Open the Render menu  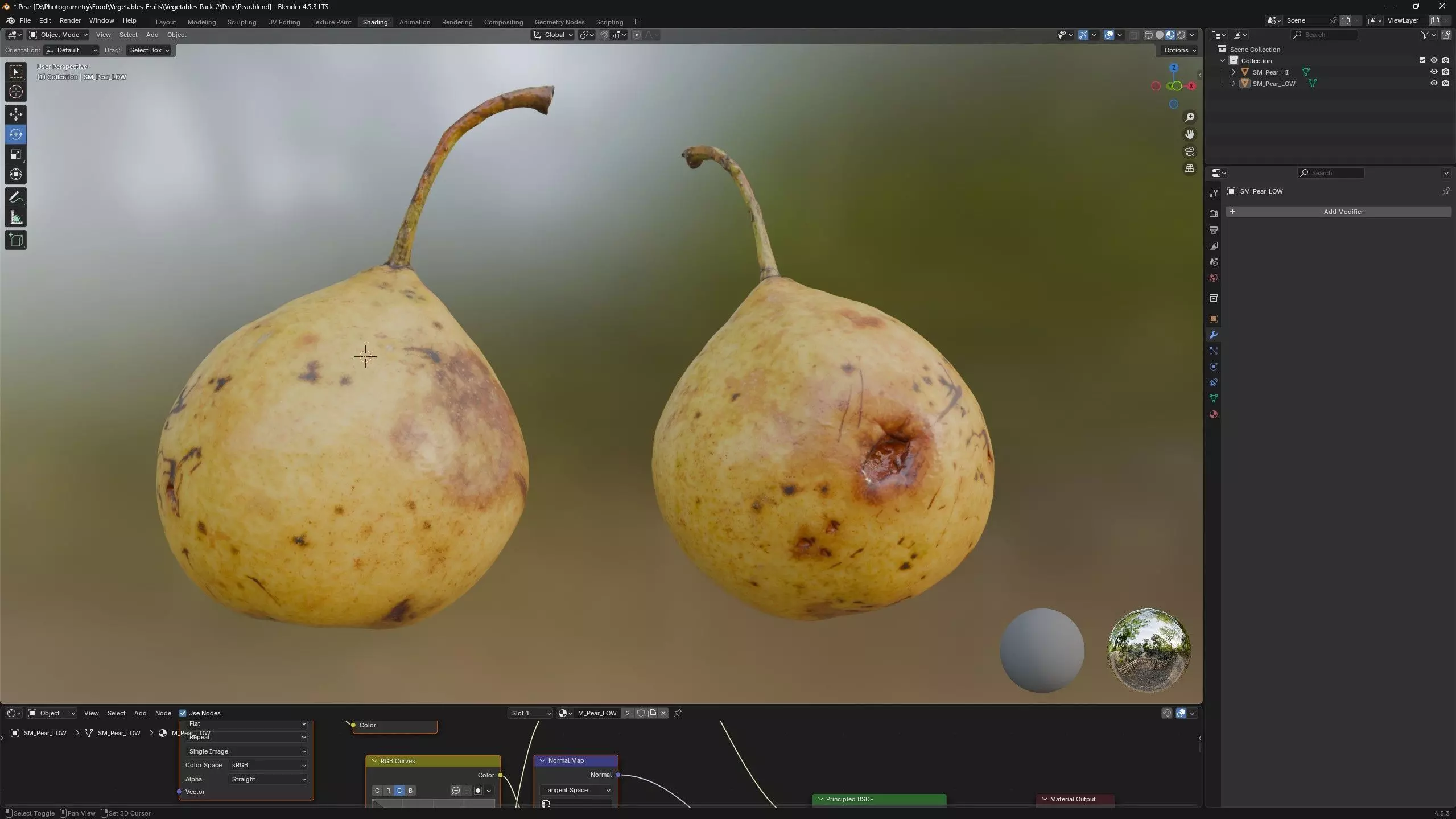pyautogui.click(x=70, y=20)
